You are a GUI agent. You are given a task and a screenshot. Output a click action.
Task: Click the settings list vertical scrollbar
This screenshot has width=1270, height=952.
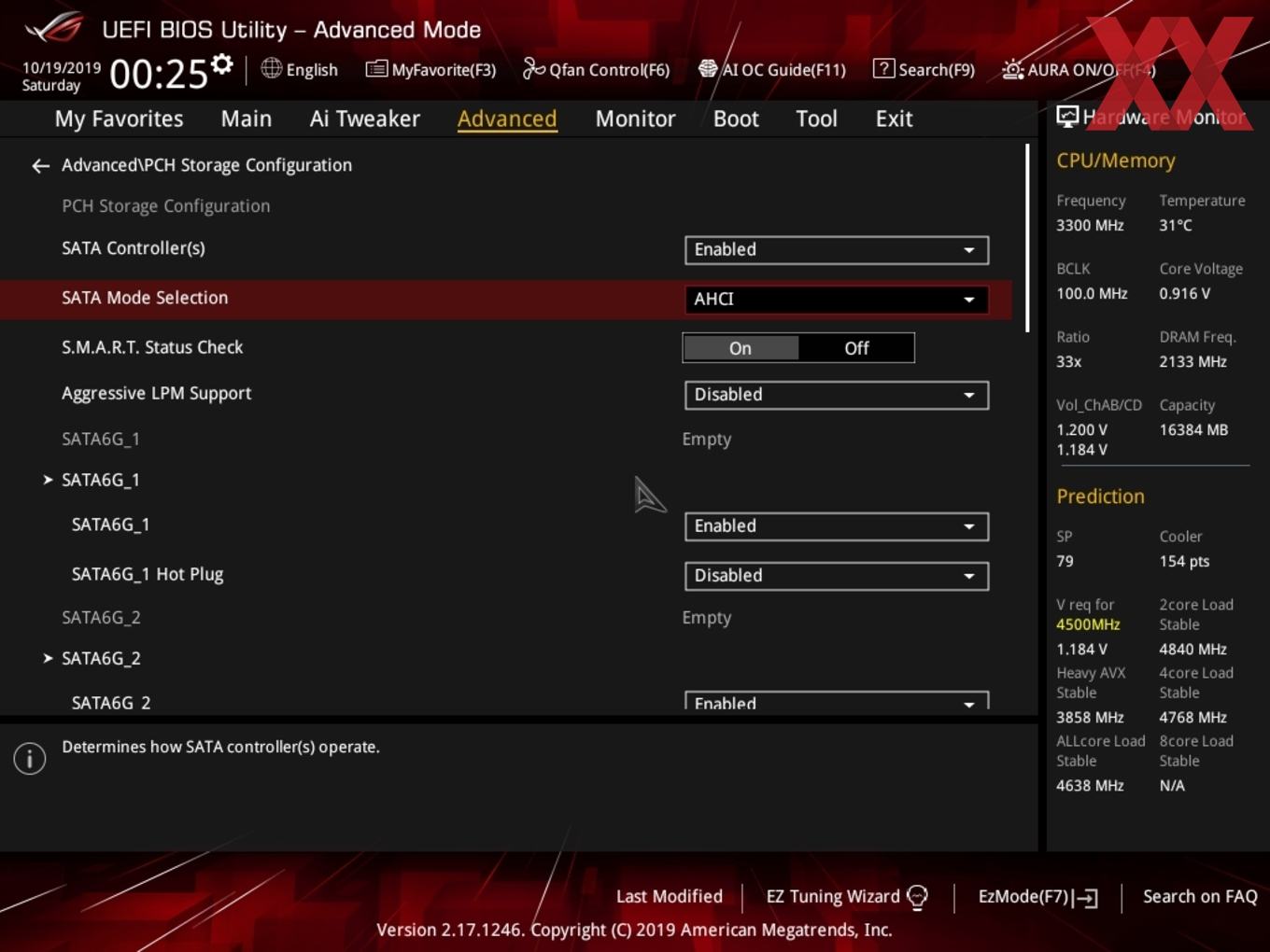coord(1027,238)
